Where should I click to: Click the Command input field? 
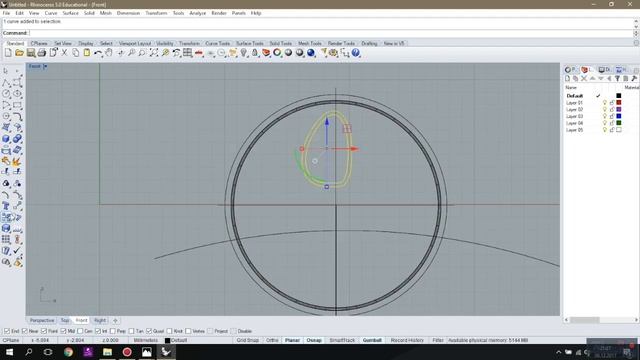point(331,33)
